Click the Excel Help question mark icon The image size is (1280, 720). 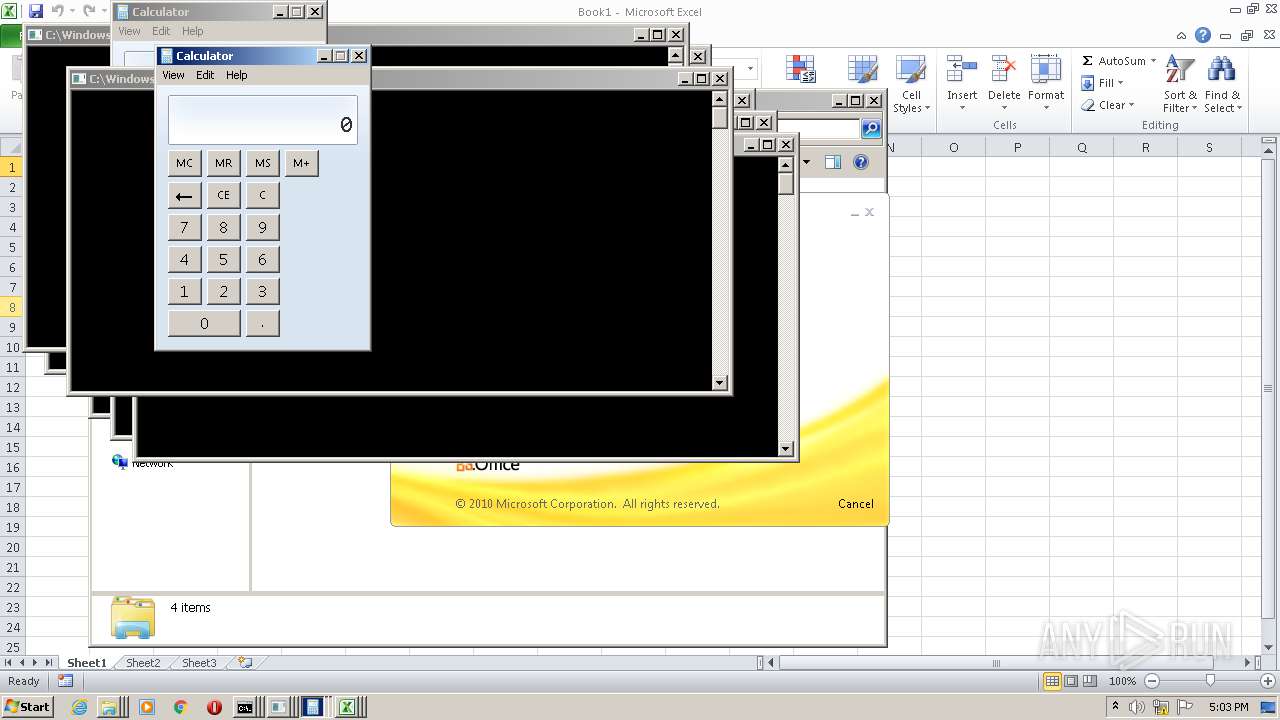point(1203,35)
